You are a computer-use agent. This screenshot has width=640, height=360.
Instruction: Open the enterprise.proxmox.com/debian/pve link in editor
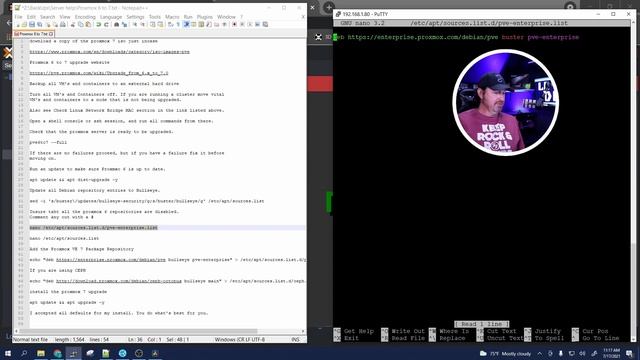click(111, 260)
